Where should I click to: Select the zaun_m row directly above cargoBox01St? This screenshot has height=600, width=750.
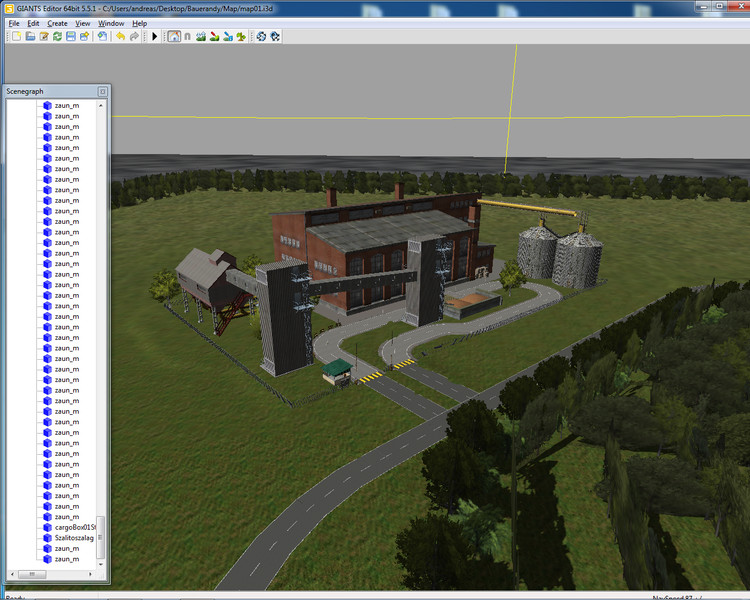[x=66, y=517]
